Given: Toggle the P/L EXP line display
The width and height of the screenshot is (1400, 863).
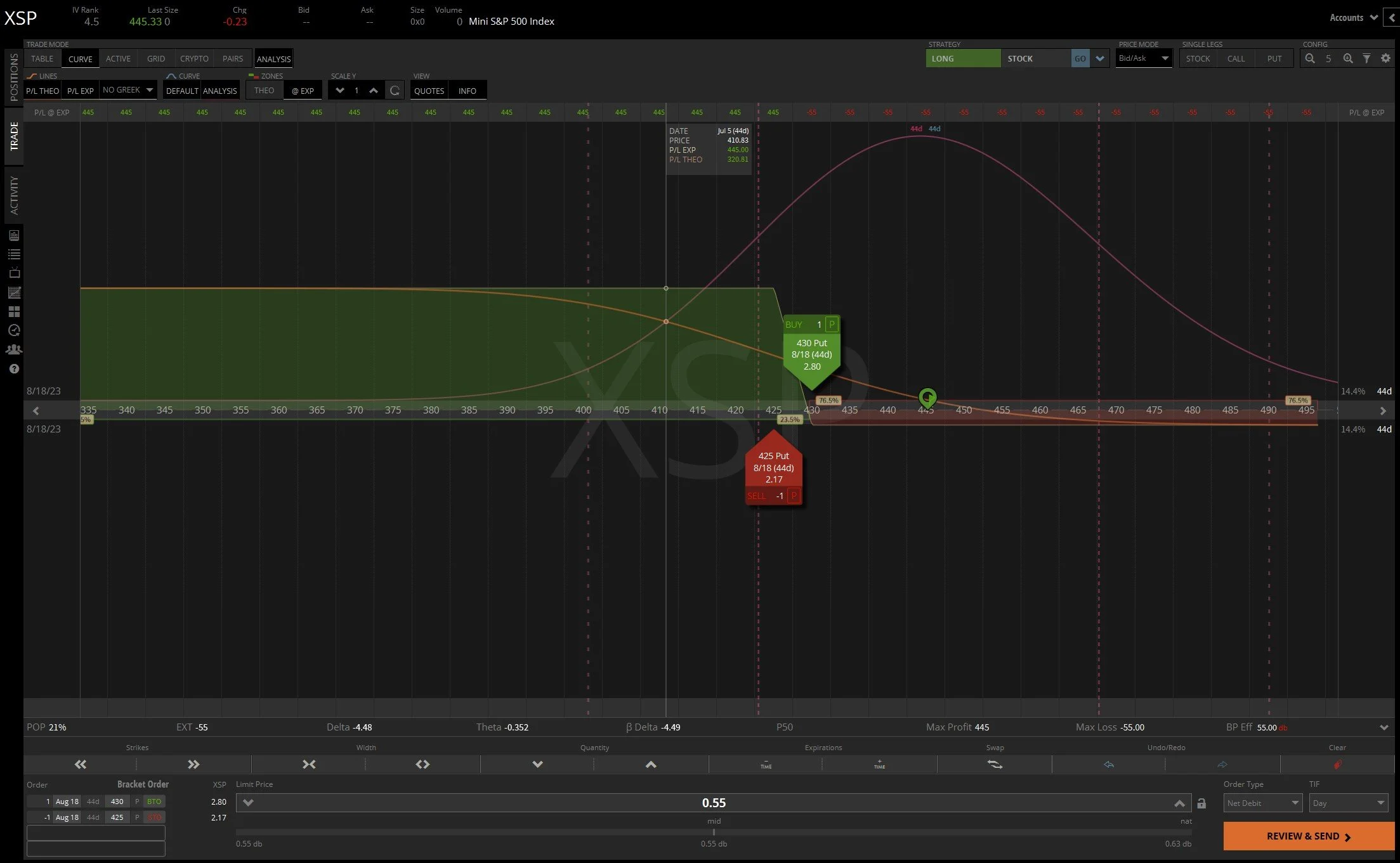Looking at the screenshot, I should click(x=80, y=90).
